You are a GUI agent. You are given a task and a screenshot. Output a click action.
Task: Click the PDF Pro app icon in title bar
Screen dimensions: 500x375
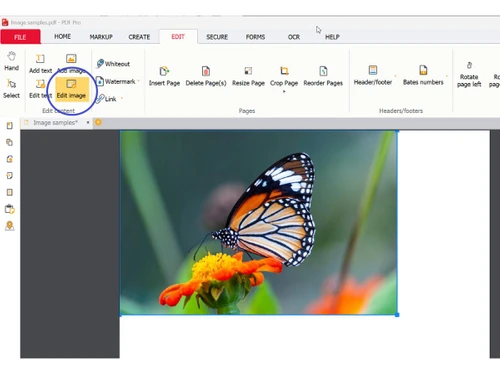5,22
